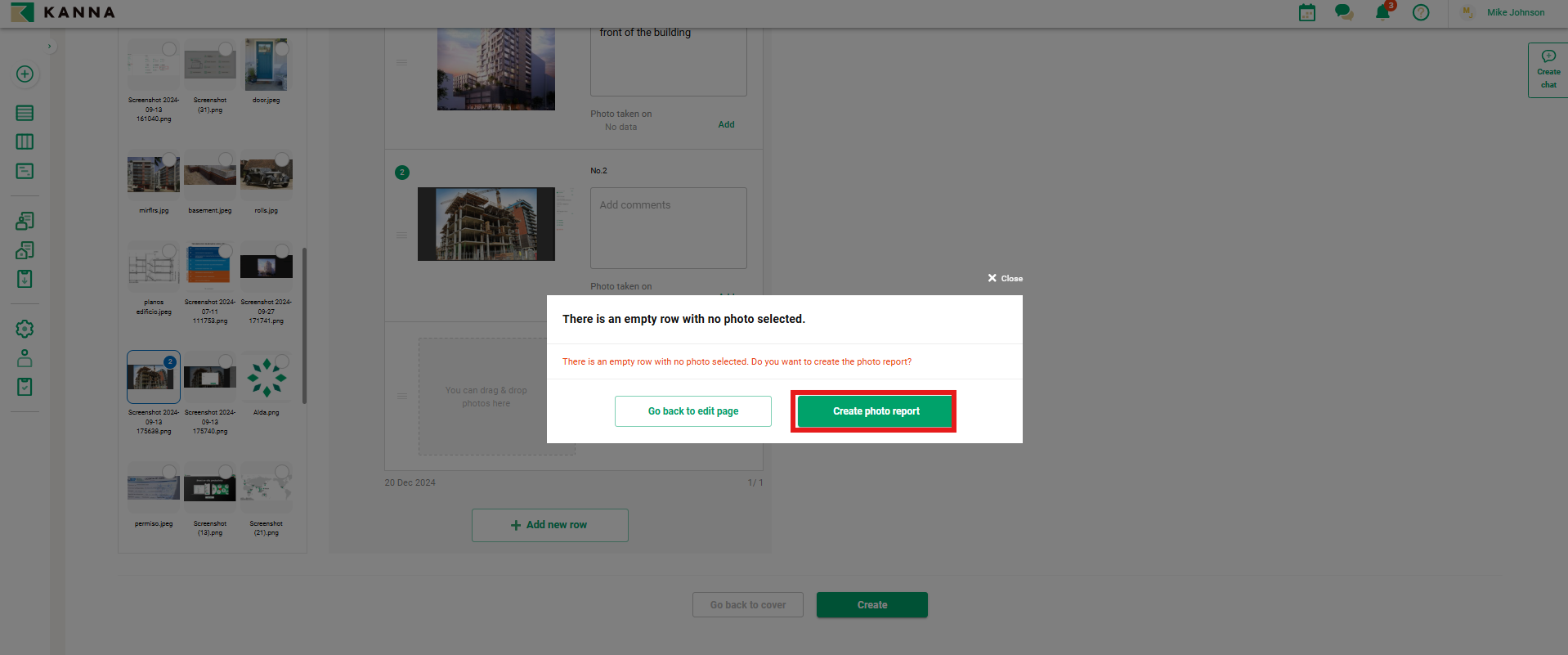Open the user profile icon in sidebar
Viewport: 1568px width, 655px height.
tap(25, 358)
